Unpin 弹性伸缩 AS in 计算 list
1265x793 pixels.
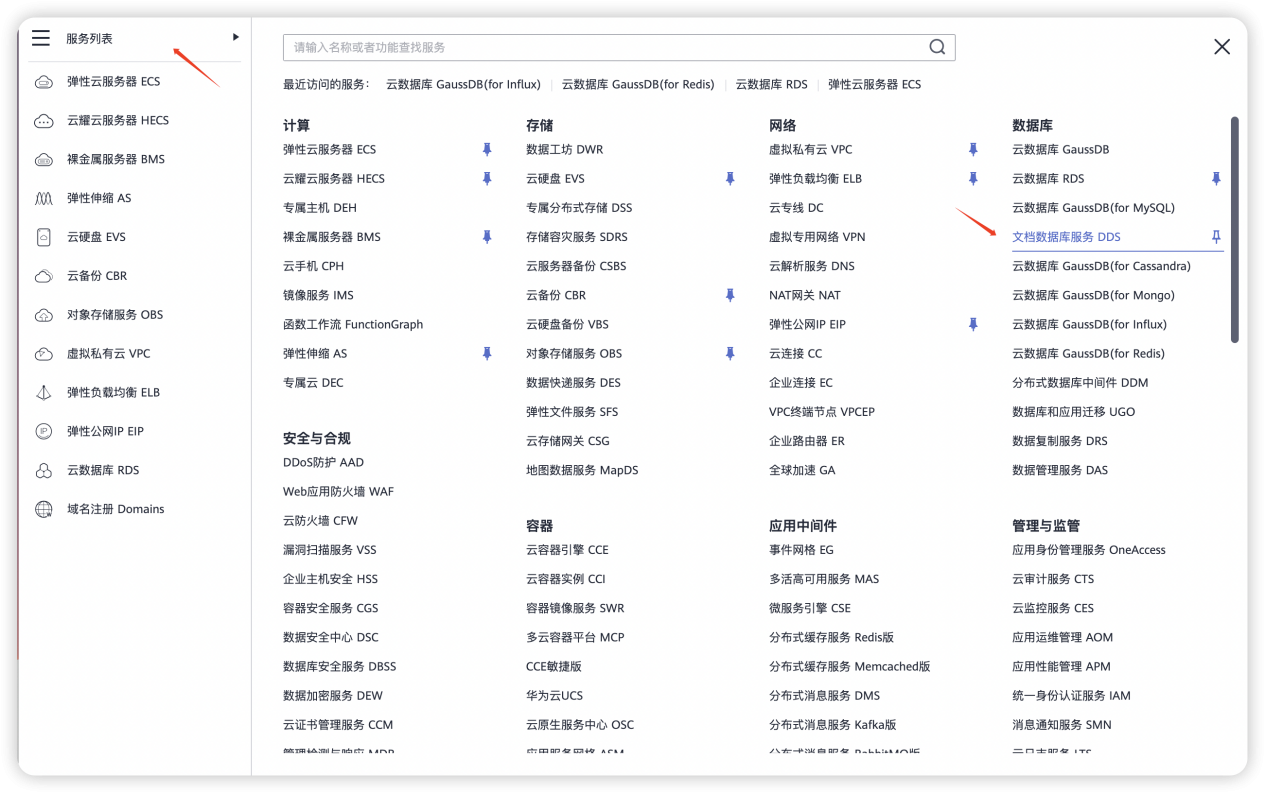click(x=487, y=354)
